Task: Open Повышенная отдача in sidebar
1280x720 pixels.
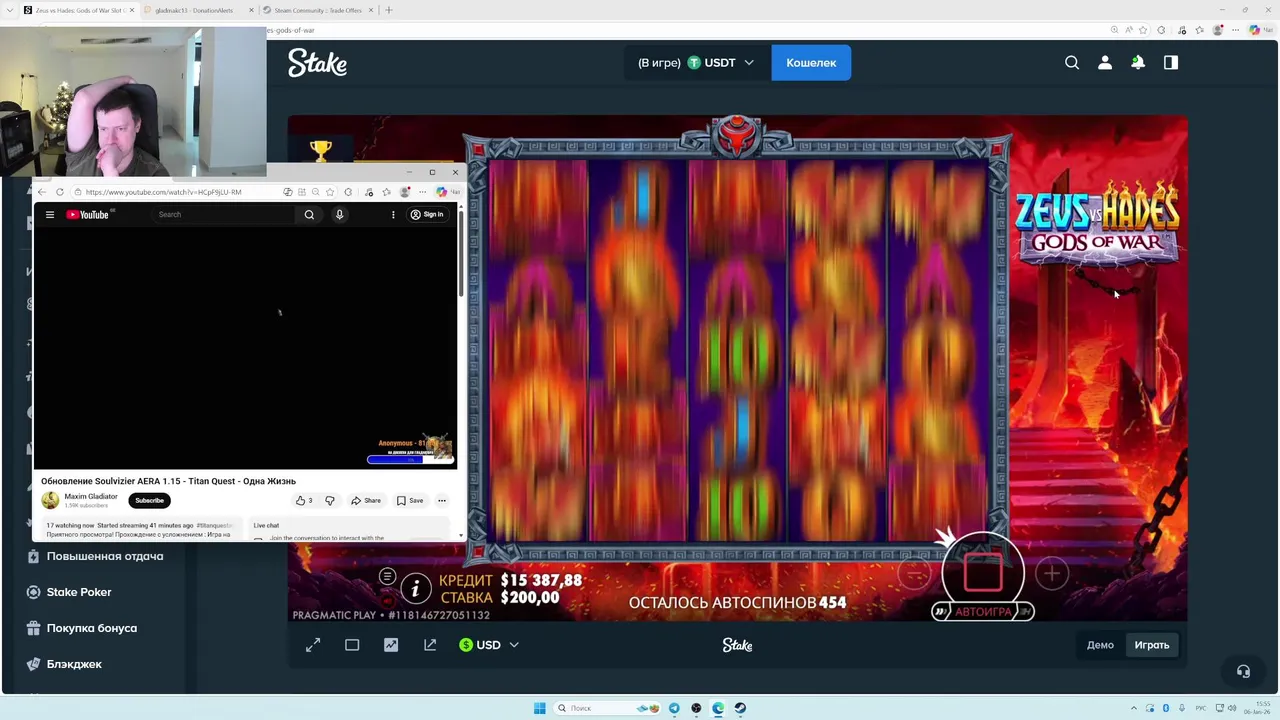Action: point(105,556)
